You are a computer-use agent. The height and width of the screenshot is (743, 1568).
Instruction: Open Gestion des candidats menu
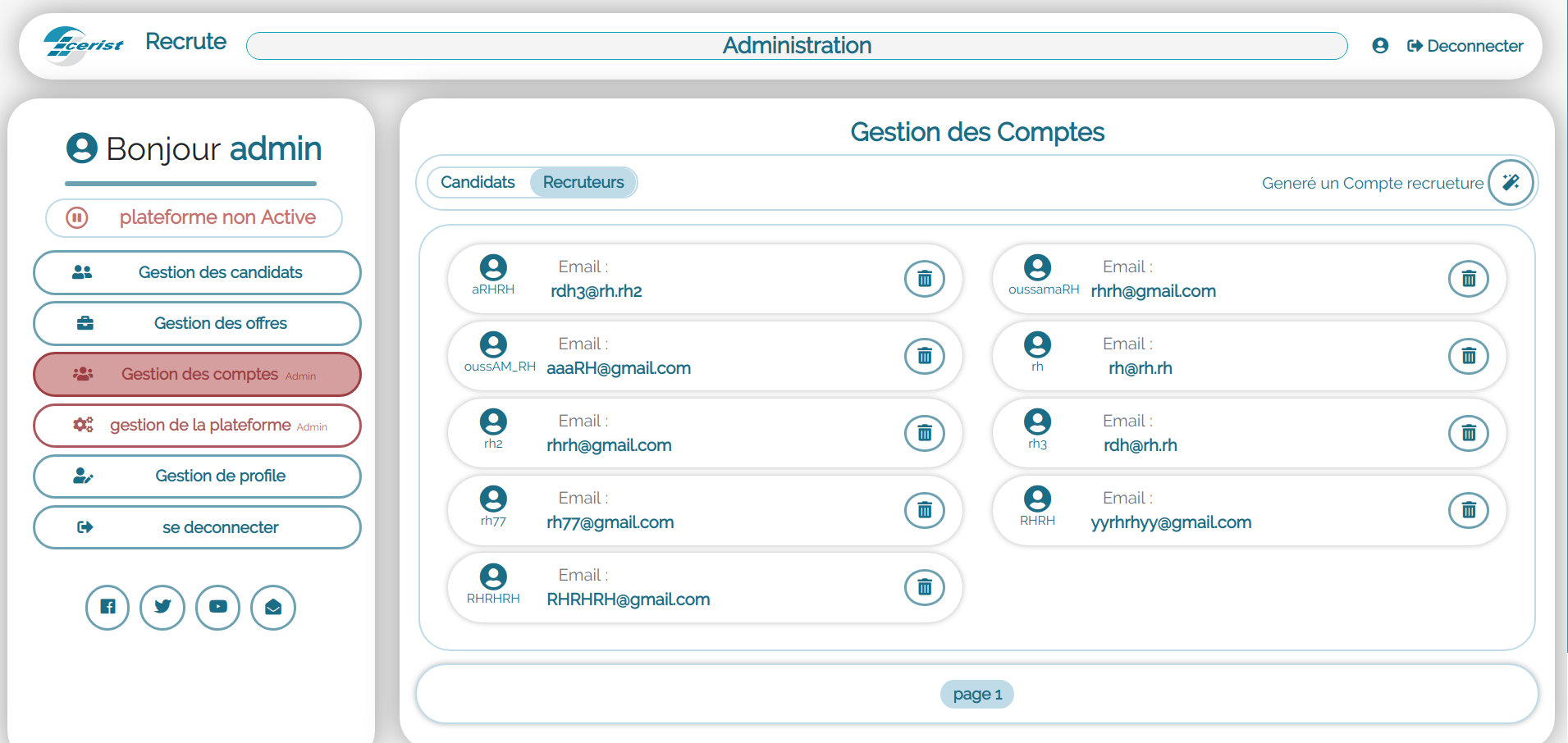pos(197,272)
